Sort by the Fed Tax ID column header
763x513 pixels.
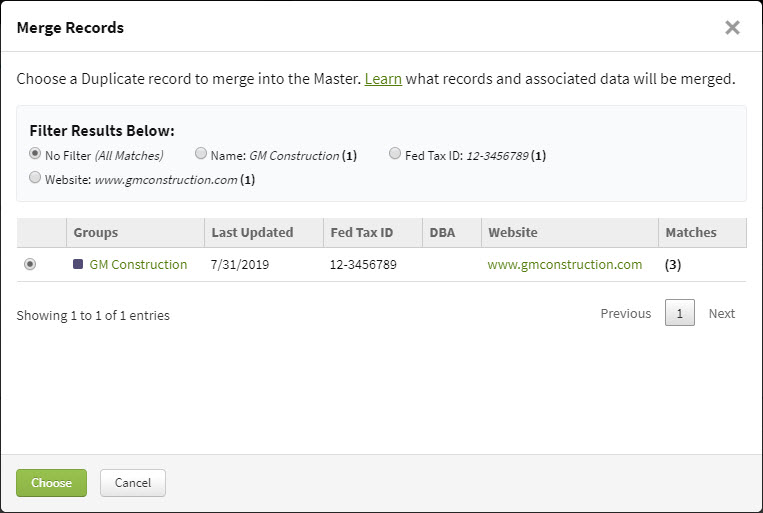373,233
